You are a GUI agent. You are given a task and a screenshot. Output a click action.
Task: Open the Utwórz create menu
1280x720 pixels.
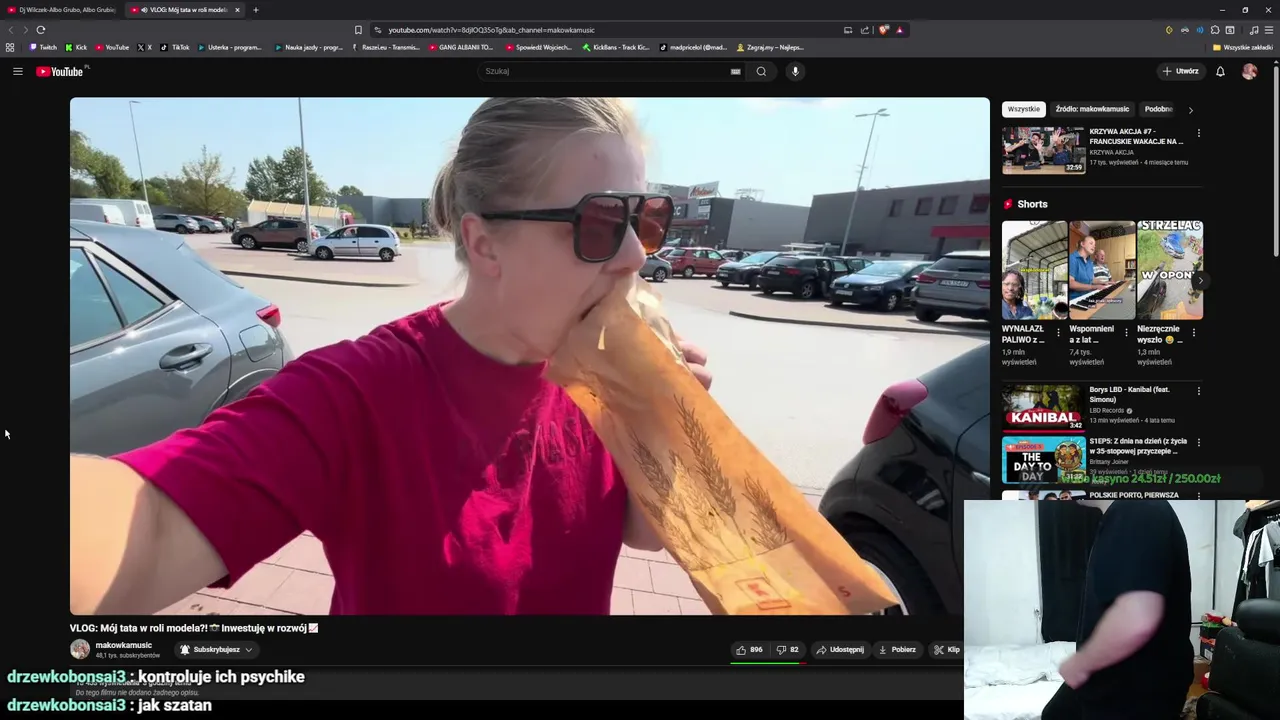click(1180, 71)
